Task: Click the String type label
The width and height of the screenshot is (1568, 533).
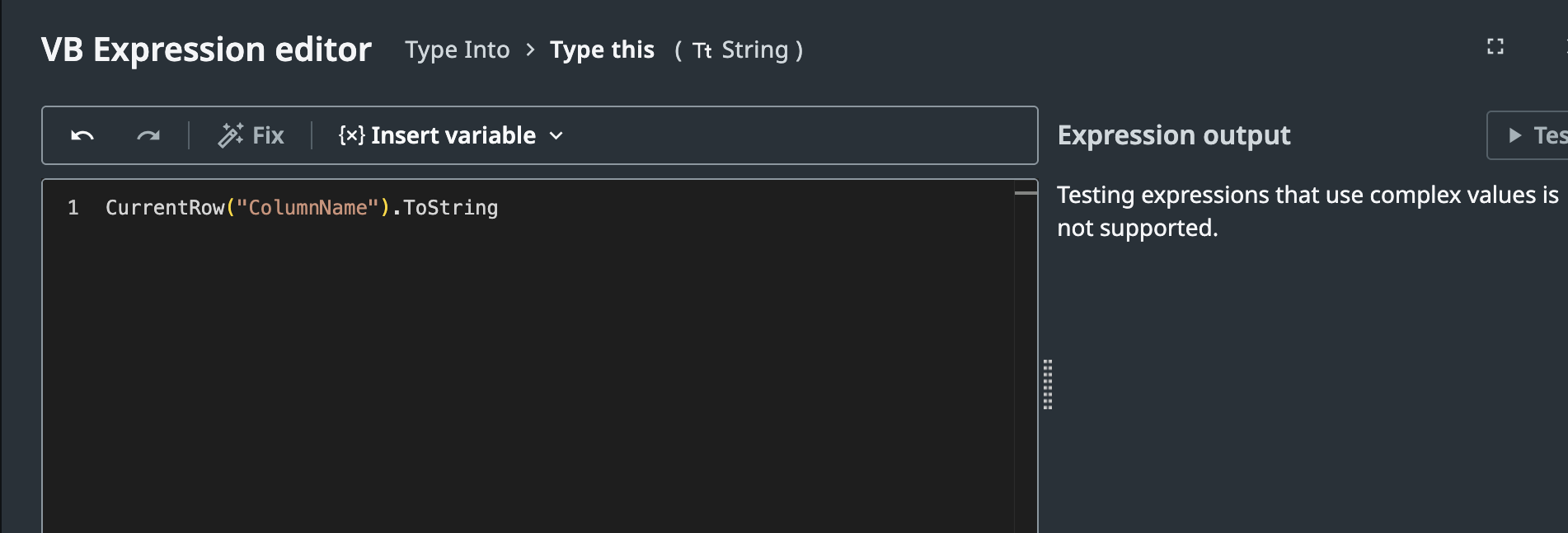Action: tap(754, 50)
